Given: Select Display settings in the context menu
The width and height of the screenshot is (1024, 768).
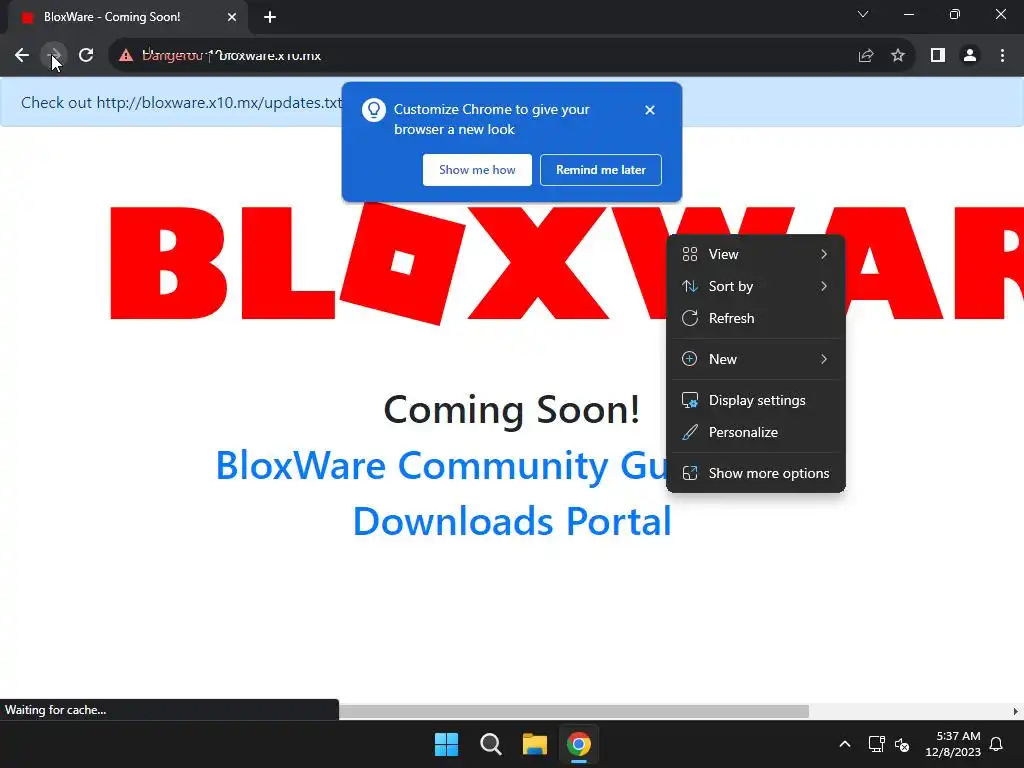Looking at the screenshot, I should tap(756, 400).
